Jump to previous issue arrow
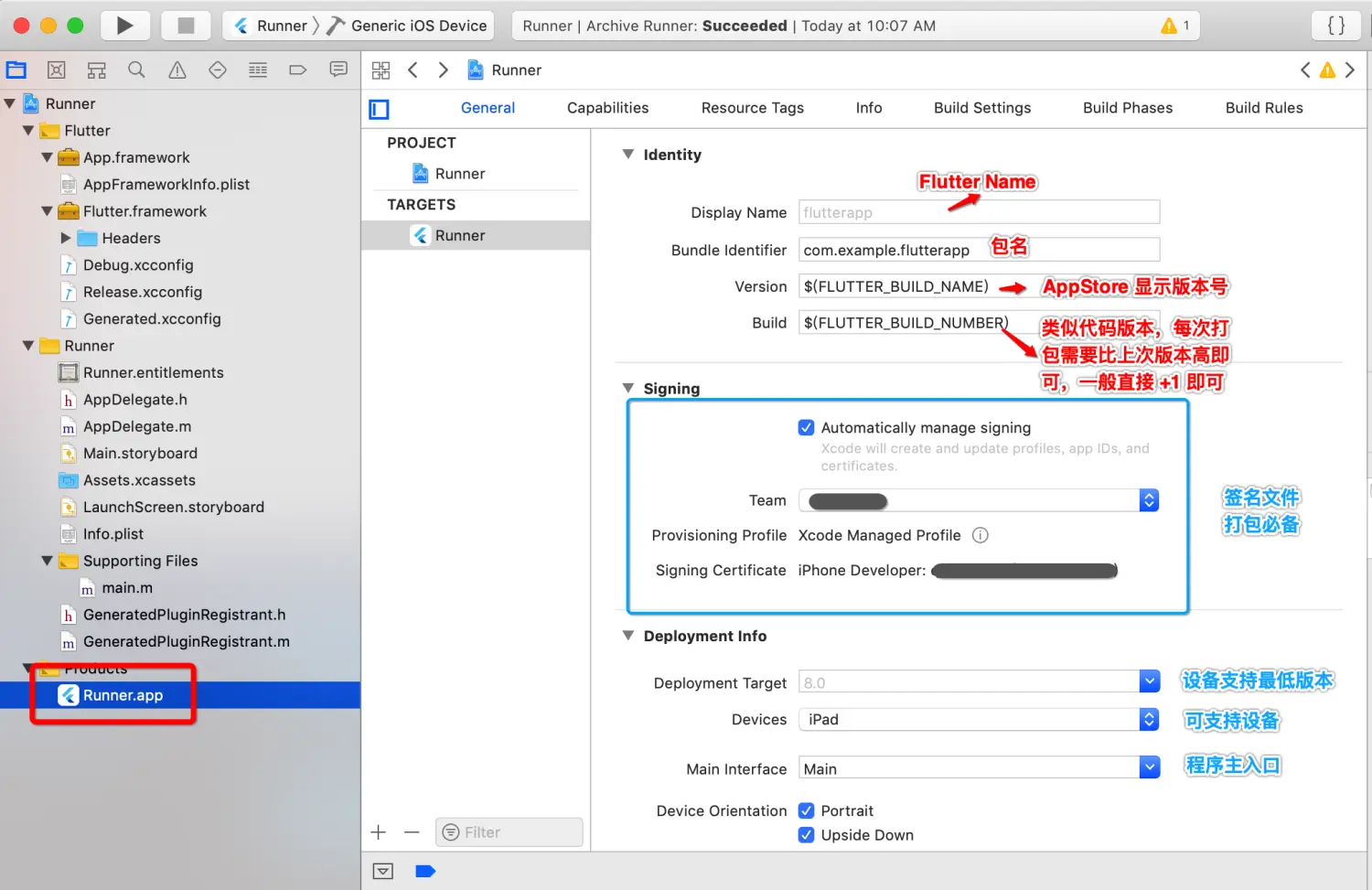Image resolution: width=1372 pixels, height=890 pixels. pyautogui.click(x=1305, y=70)
